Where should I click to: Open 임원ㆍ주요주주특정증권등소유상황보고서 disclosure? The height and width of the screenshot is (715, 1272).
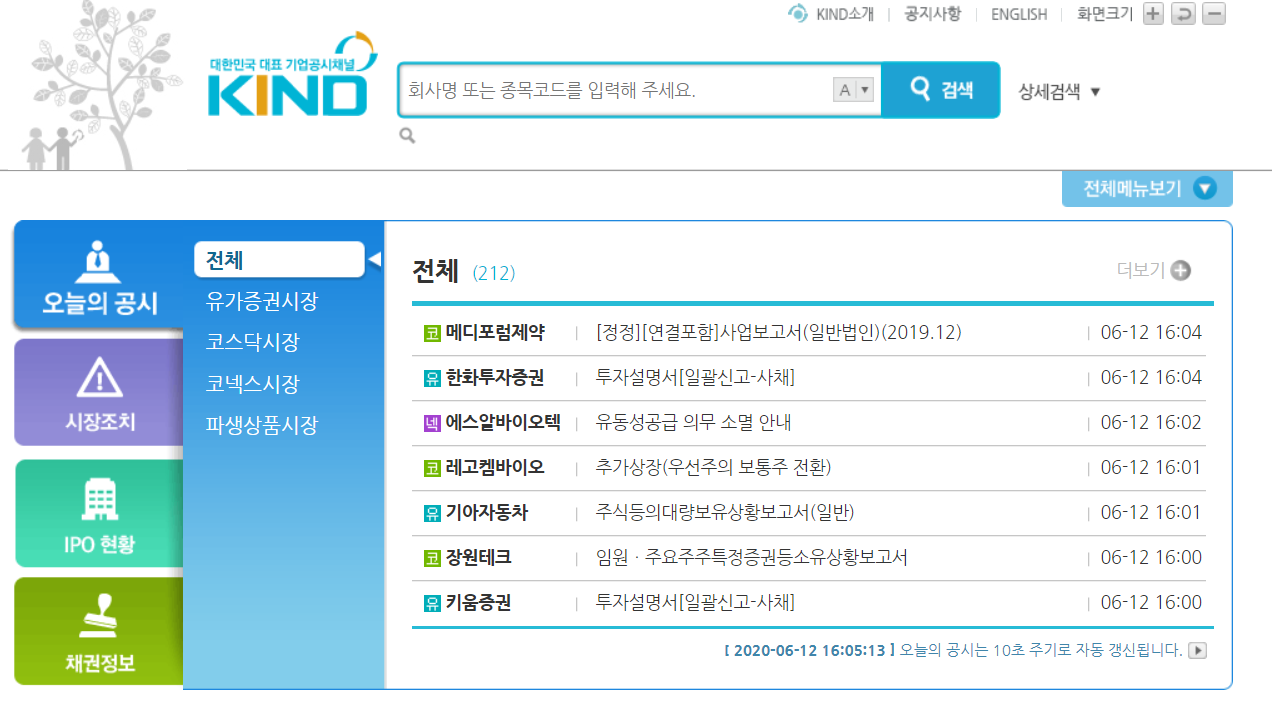coord(751,558)
